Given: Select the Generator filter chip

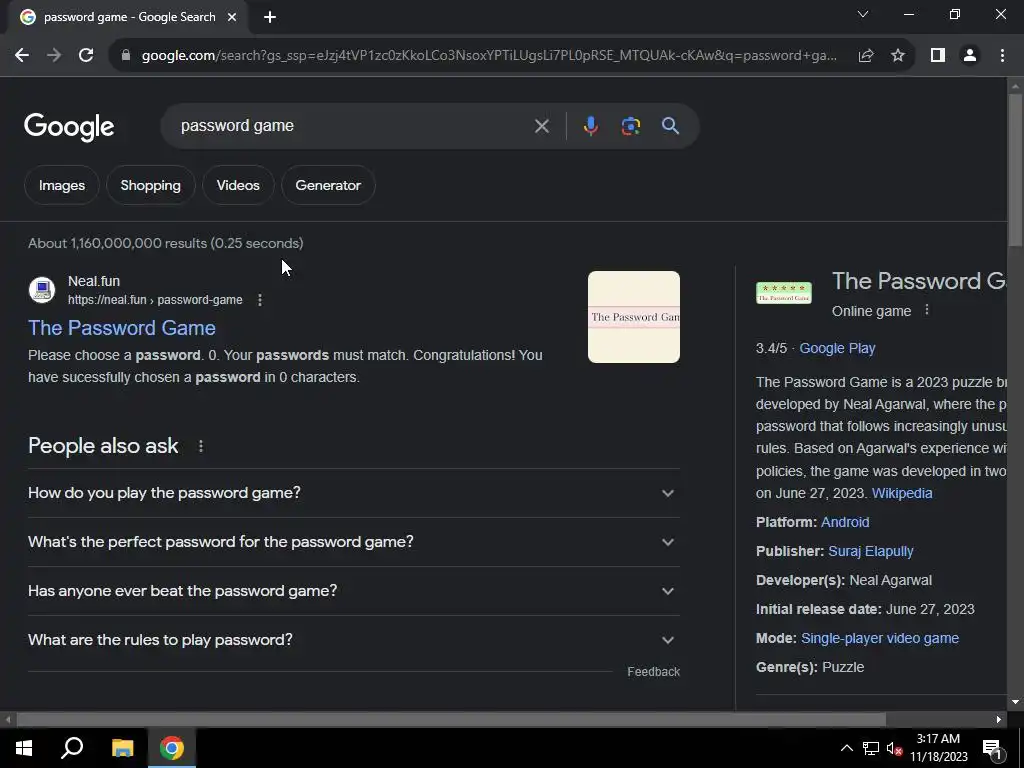Looking at the screenshot, I should 328,185.
